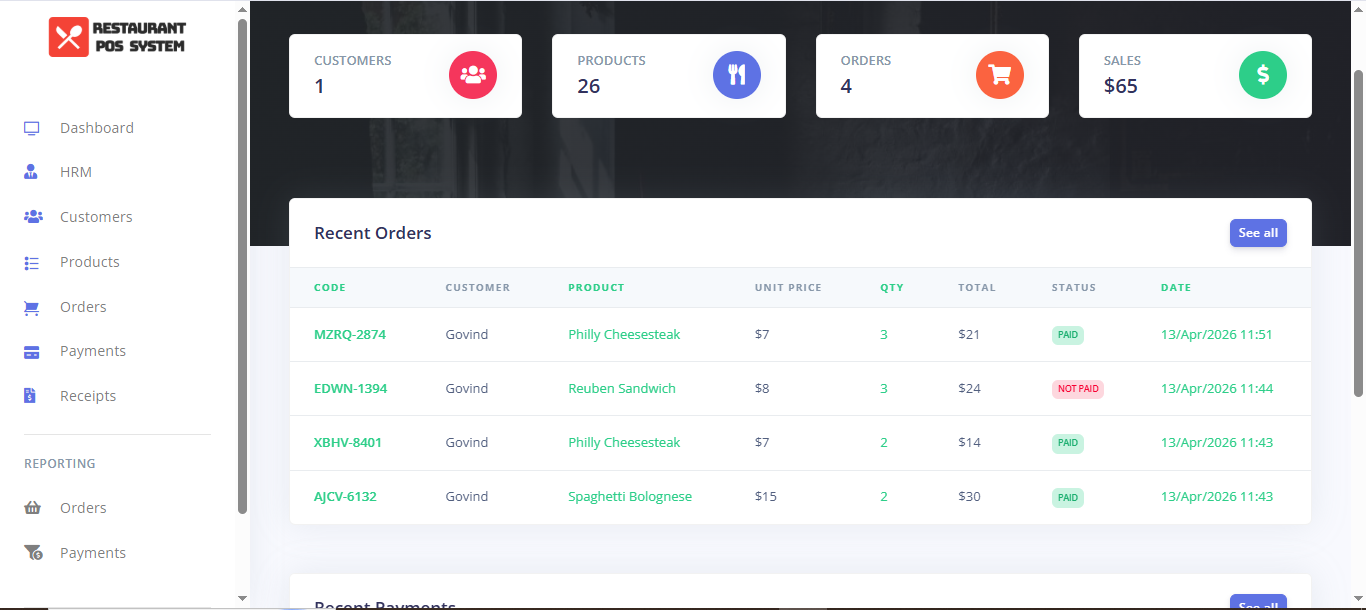Image resolution: width=1366 pixels, height=610 pixels.
Task: Open order code EDWN-1394
Action: point(350,389)
